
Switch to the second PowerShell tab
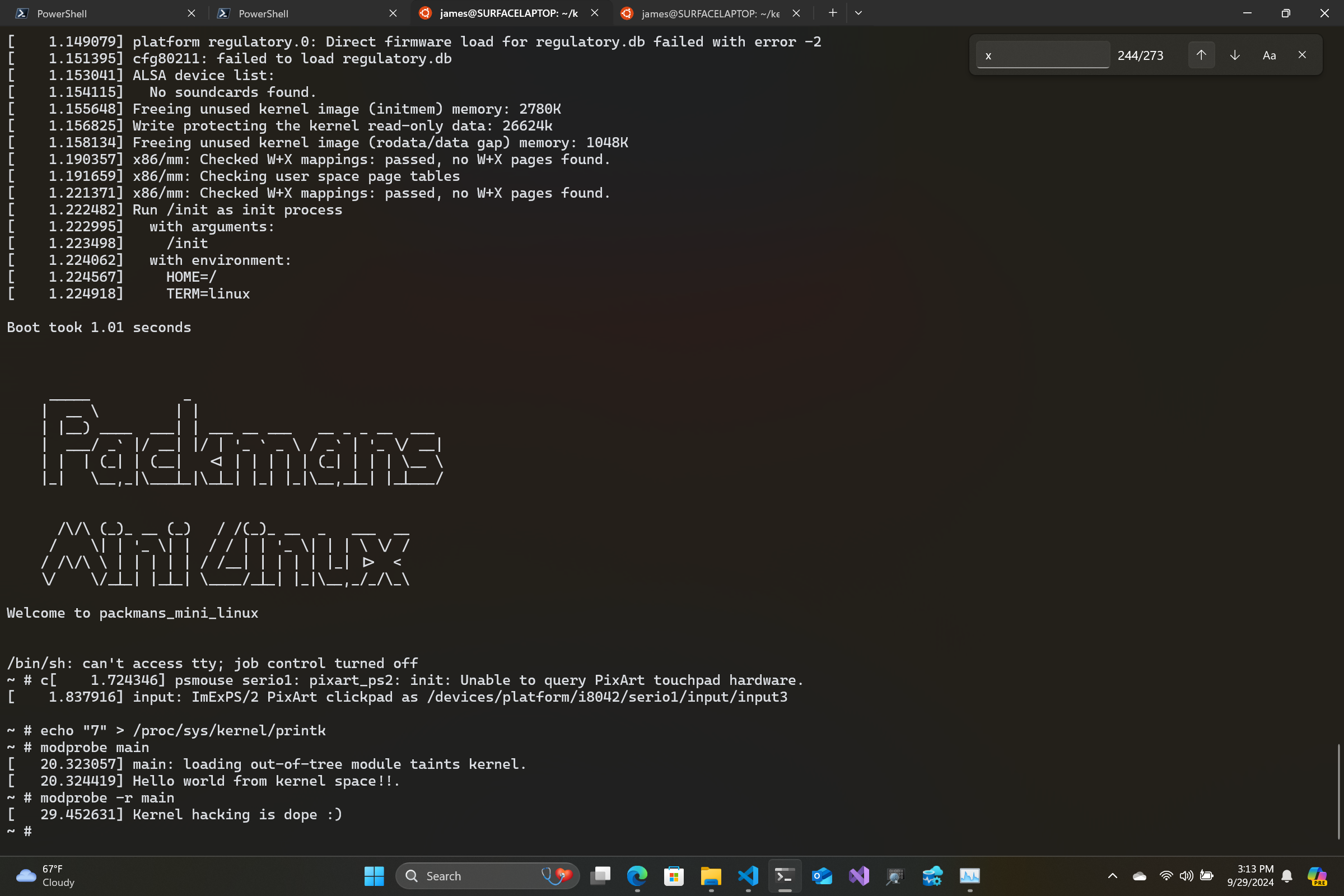tap(297, 13)
